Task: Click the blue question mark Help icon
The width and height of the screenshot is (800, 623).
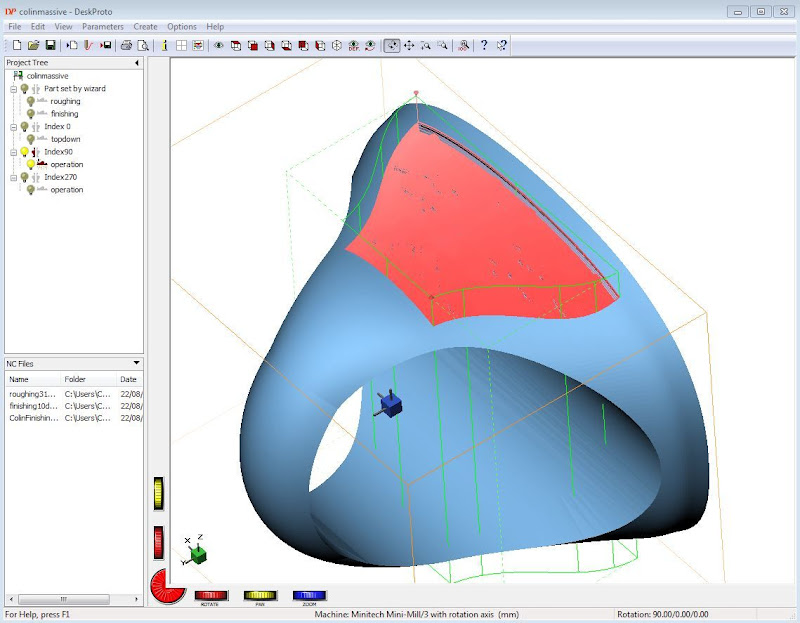Action: [x=484, y=45]
